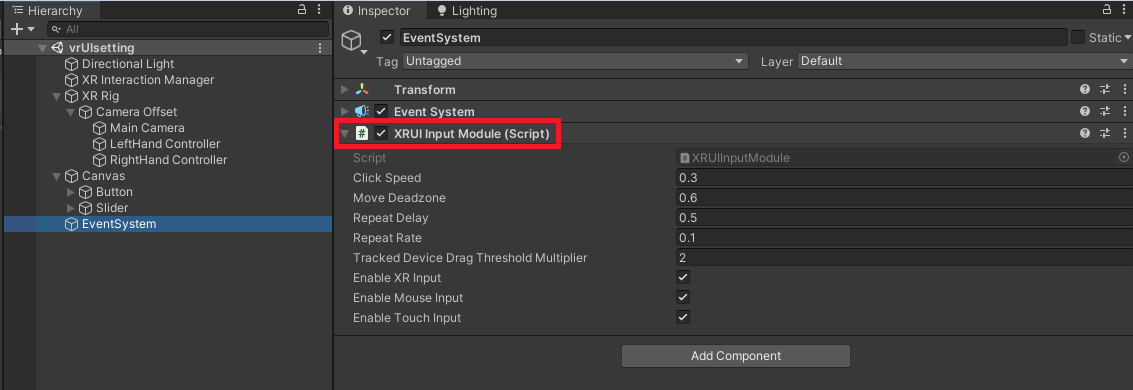Open the Transform component presets icon
Image resolution: width=1133 pixels, height=390 pixels.
coord(1105,90)
